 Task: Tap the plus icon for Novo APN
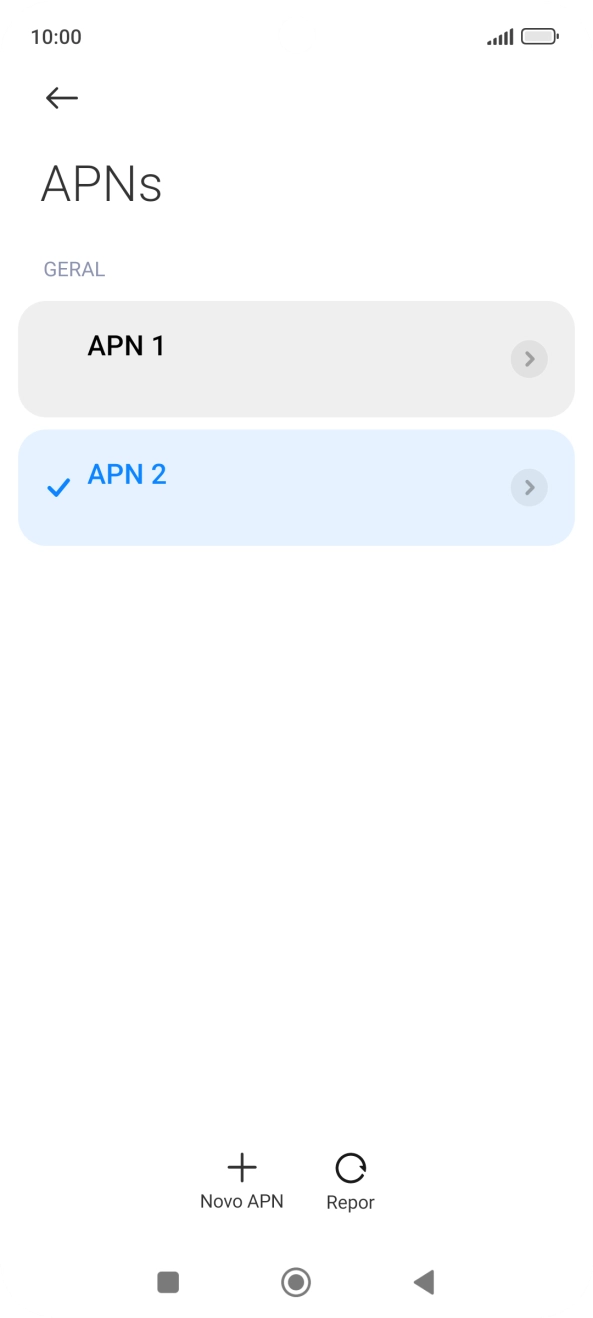click(242, 1167)
